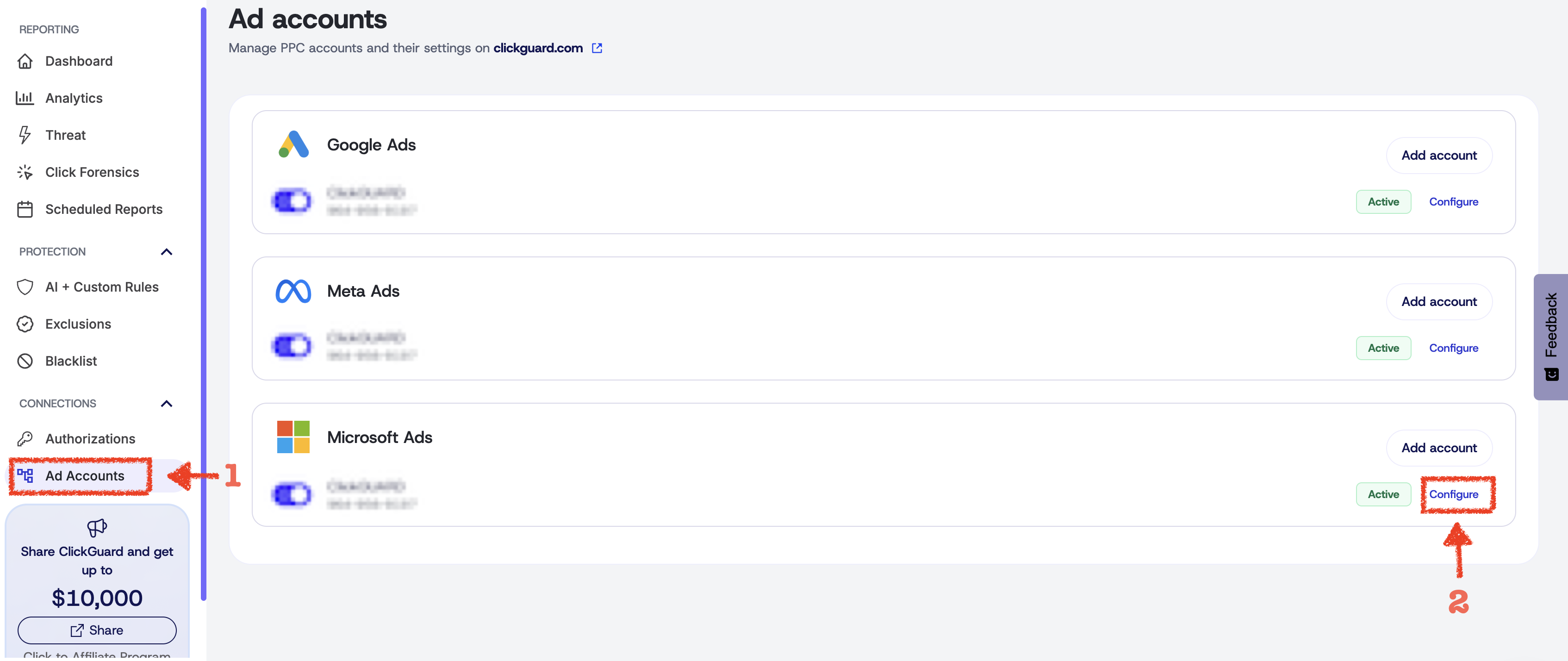Open the Authorizations key icon
The image size is (1568, 661).
point(25,438)
